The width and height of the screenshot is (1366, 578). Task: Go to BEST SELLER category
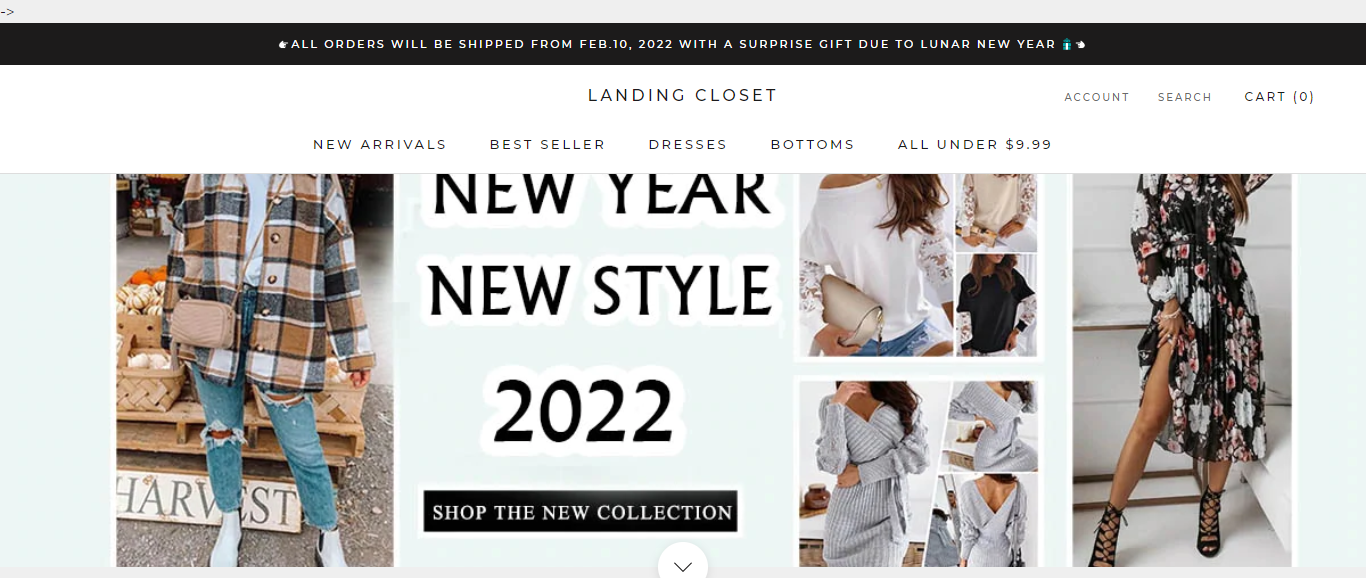click(x=547, y=144)
